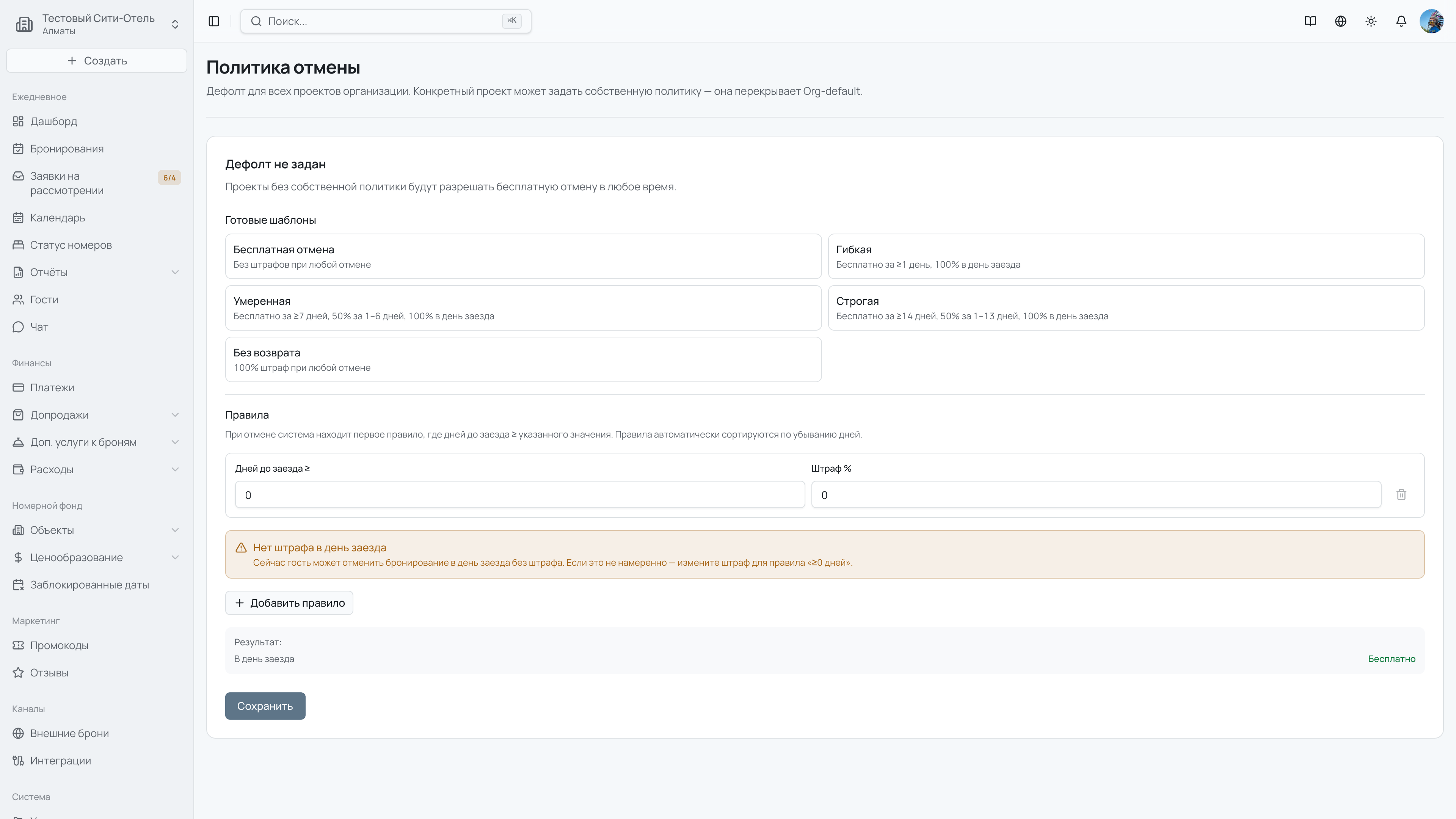Choose the Строгая template
Viewport: 1456px width, 819px height.
coord(1126,308)
